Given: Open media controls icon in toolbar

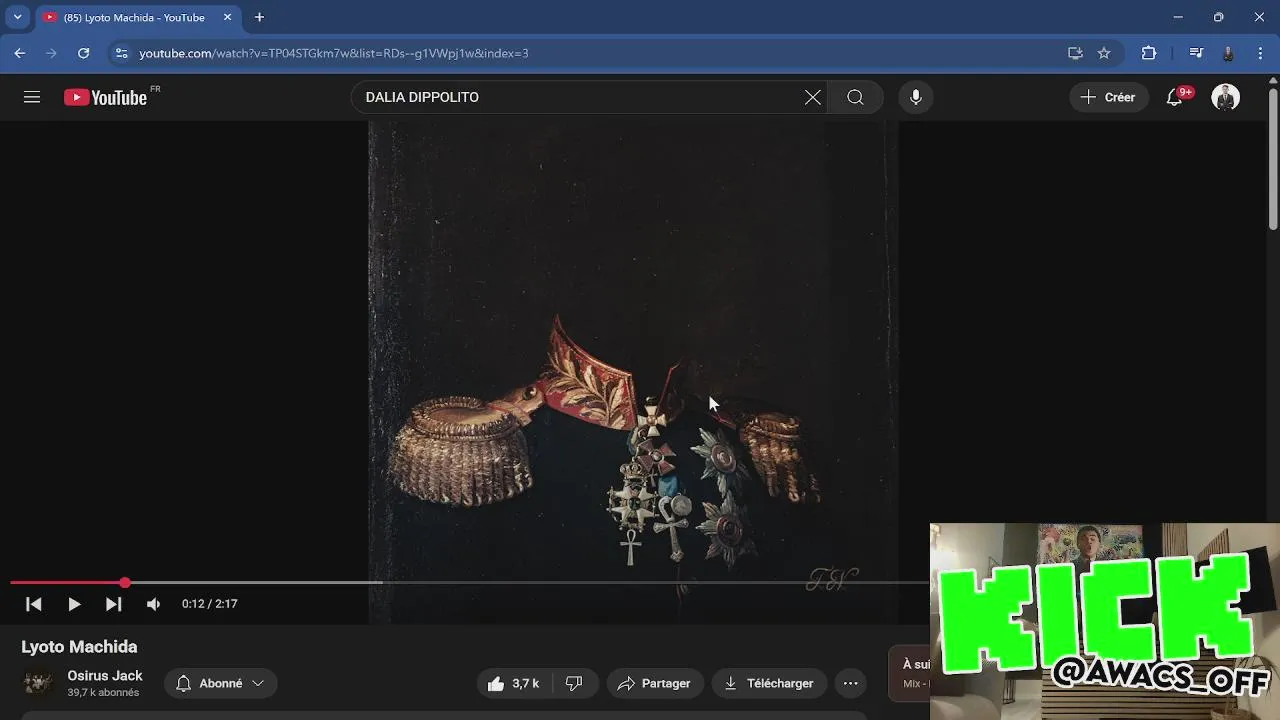Looking at the screenshot, I should pyautogui.click(x=1196, y=53).
